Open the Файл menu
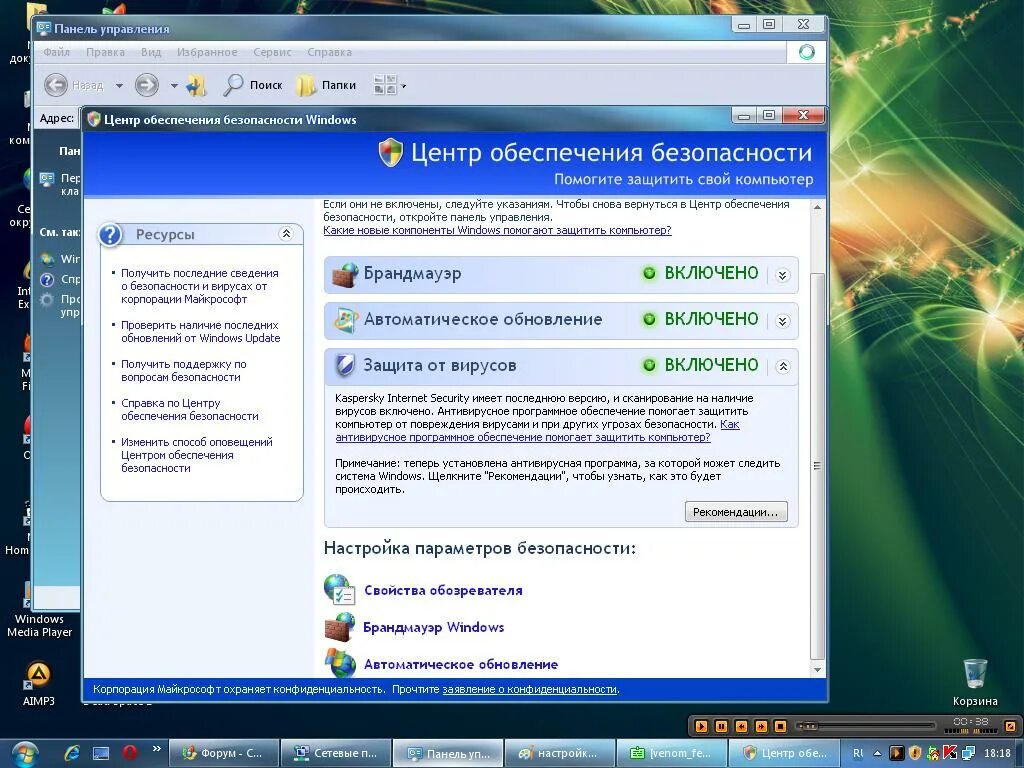Viewport: 1024px width, 768px height. 57,52
